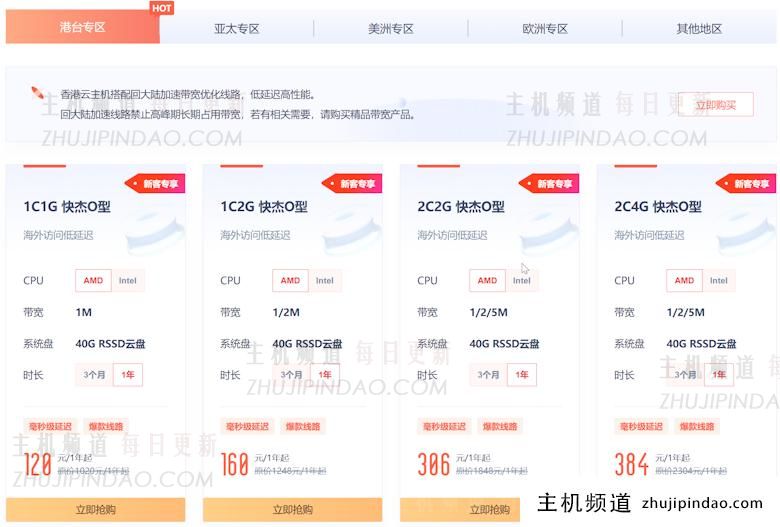The image size is (780, 527).
Task: Pick 3个月 duration on the 1C1G plan
Action: pos(95,375)
